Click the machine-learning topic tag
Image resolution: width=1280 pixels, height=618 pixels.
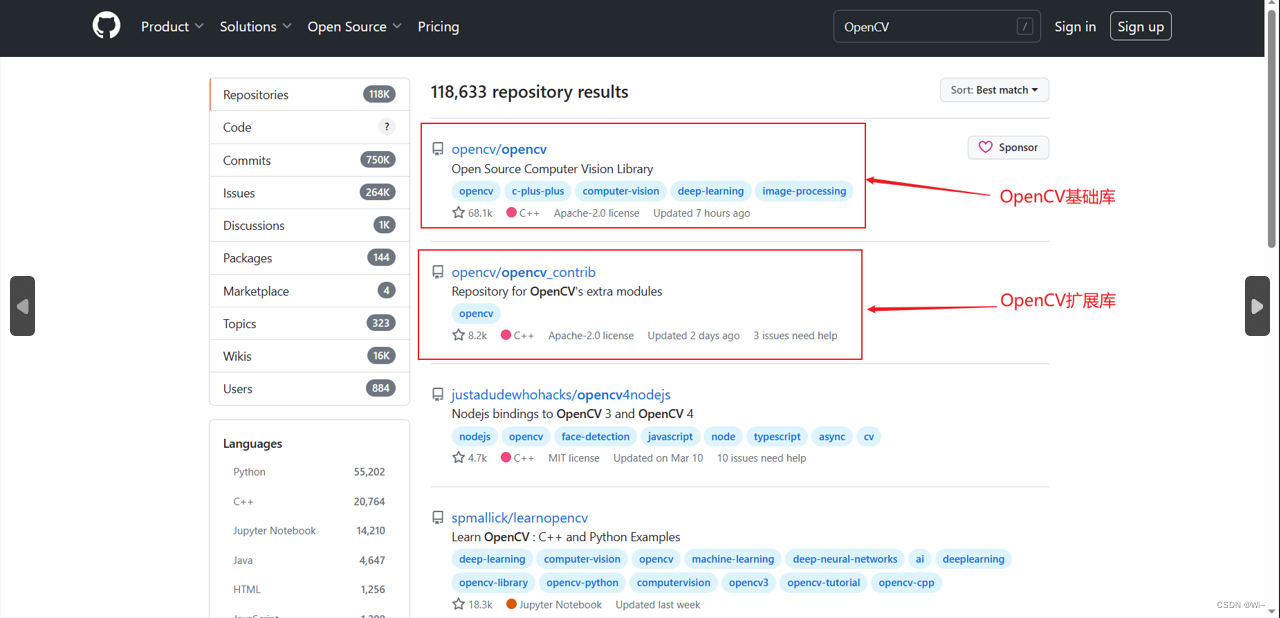tap(733, 559)
